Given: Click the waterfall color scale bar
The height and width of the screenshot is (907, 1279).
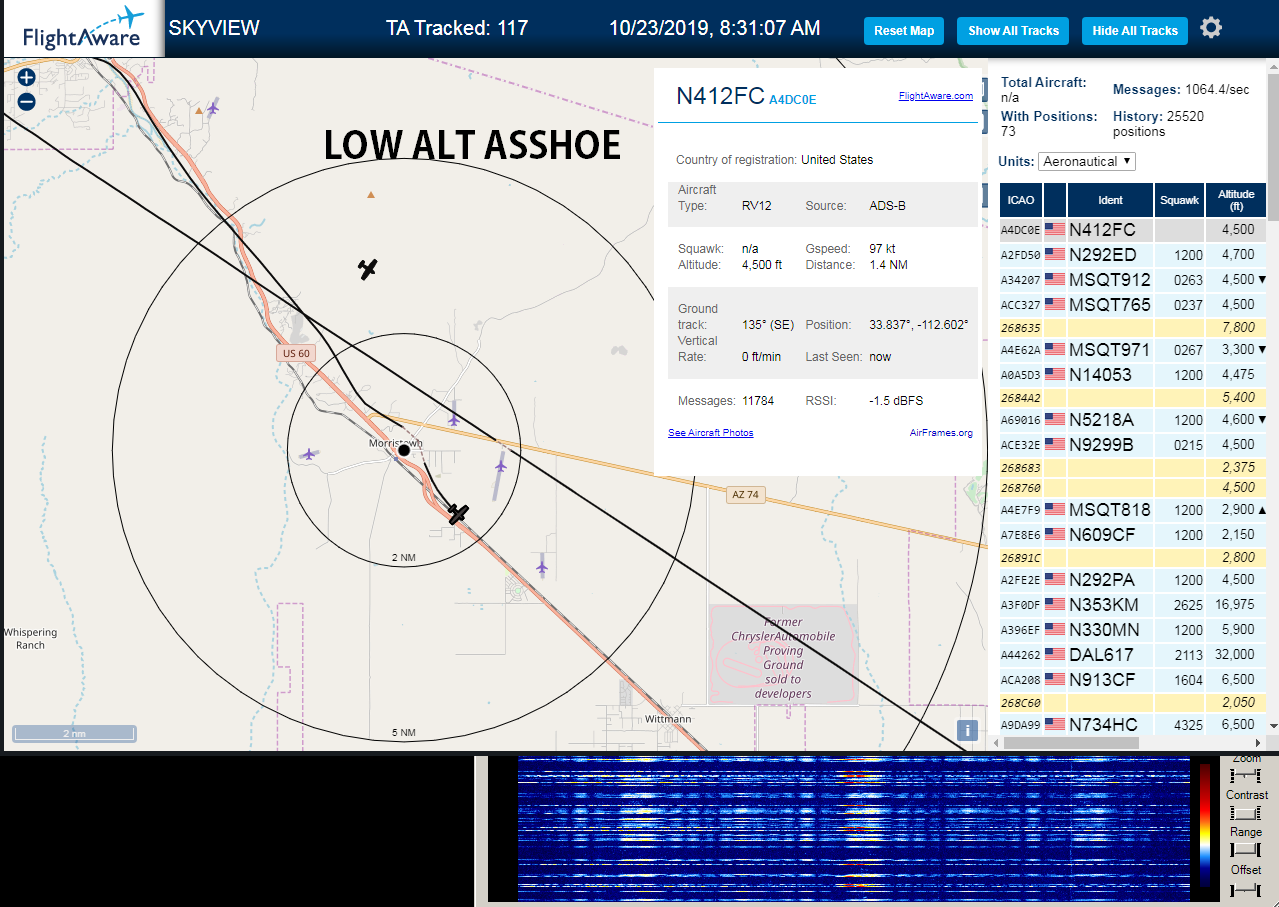Looking at the screenshot, I should [x=1204, y=826].
